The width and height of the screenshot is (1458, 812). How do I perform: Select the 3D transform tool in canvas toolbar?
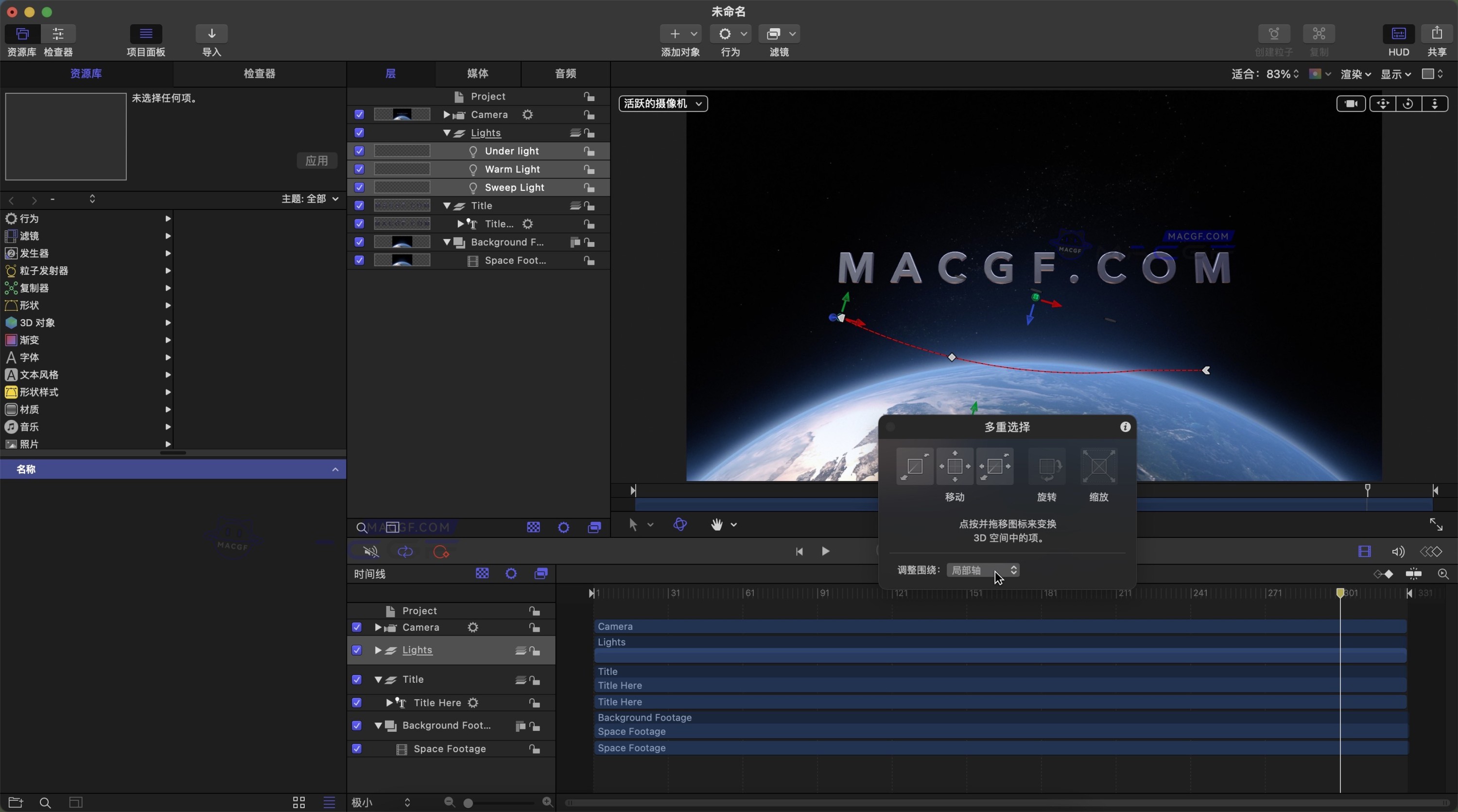coord(680,525)
